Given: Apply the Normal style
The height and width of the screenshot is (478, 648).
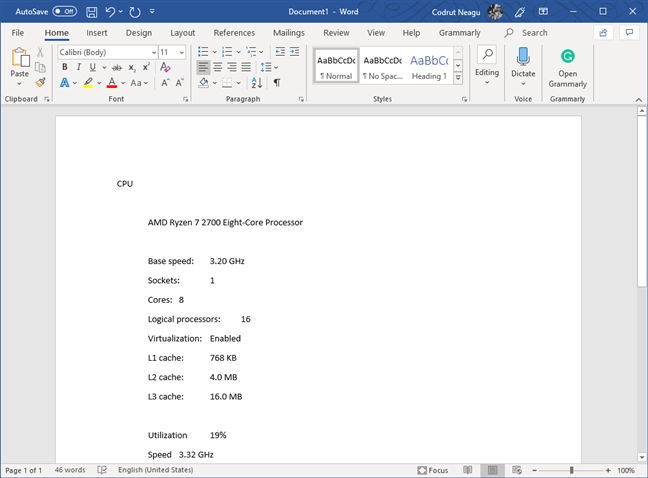Looking at the screenshot, I should point(336,66).
